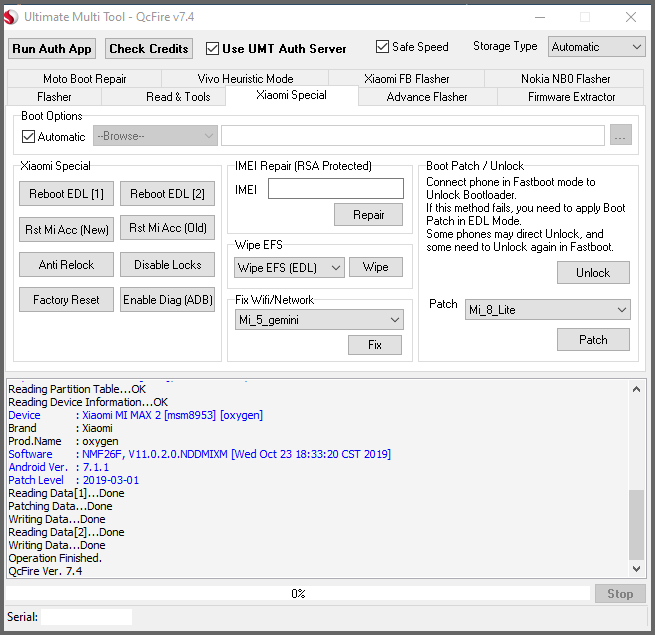Switch to the Firmware Extractor tab
Viewport: 655px width, 635px height.
click(x=571, y=97)
